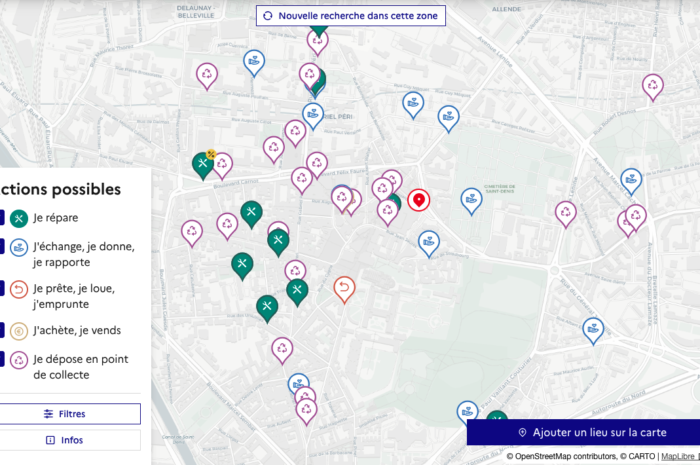
Task: Click the green repair icon in the legend
Action: pos(19,217)
